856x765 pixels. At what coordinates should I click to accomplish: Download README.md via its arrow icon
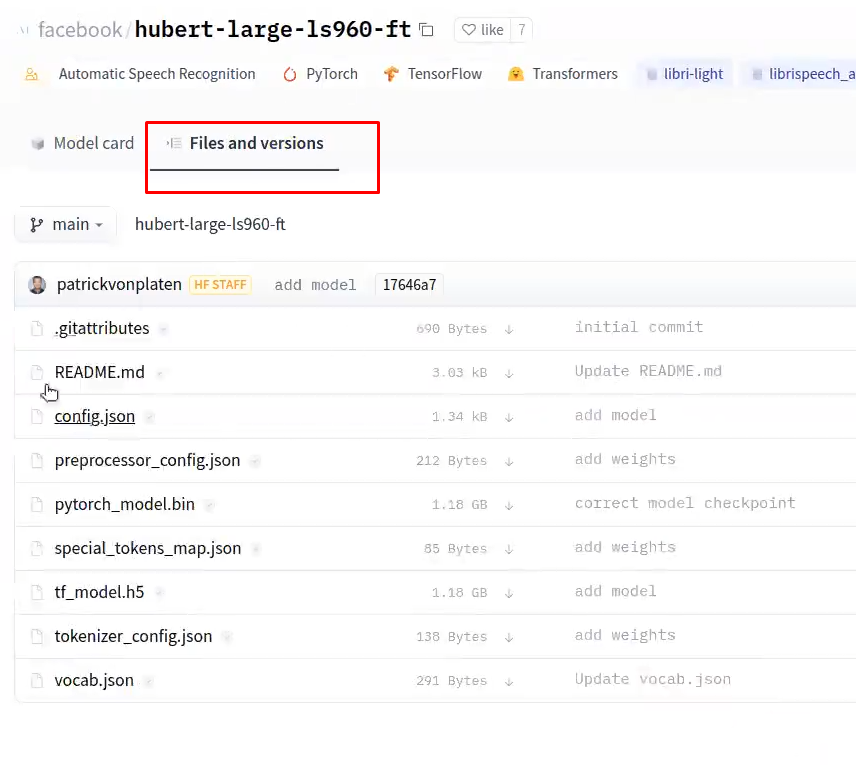tap(509, 373)
